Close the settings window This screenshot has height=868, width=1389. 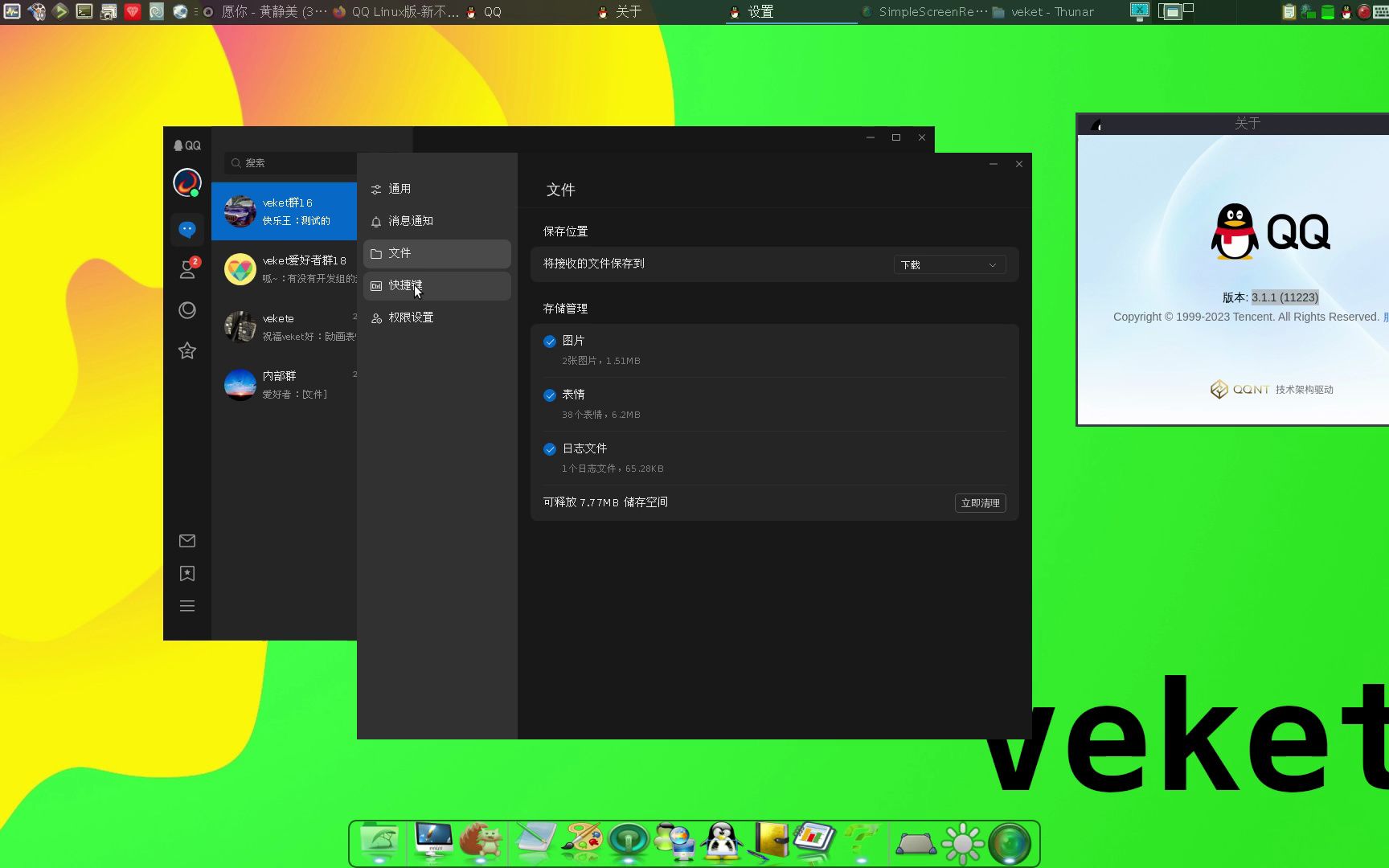click(x=1019, y=164)
